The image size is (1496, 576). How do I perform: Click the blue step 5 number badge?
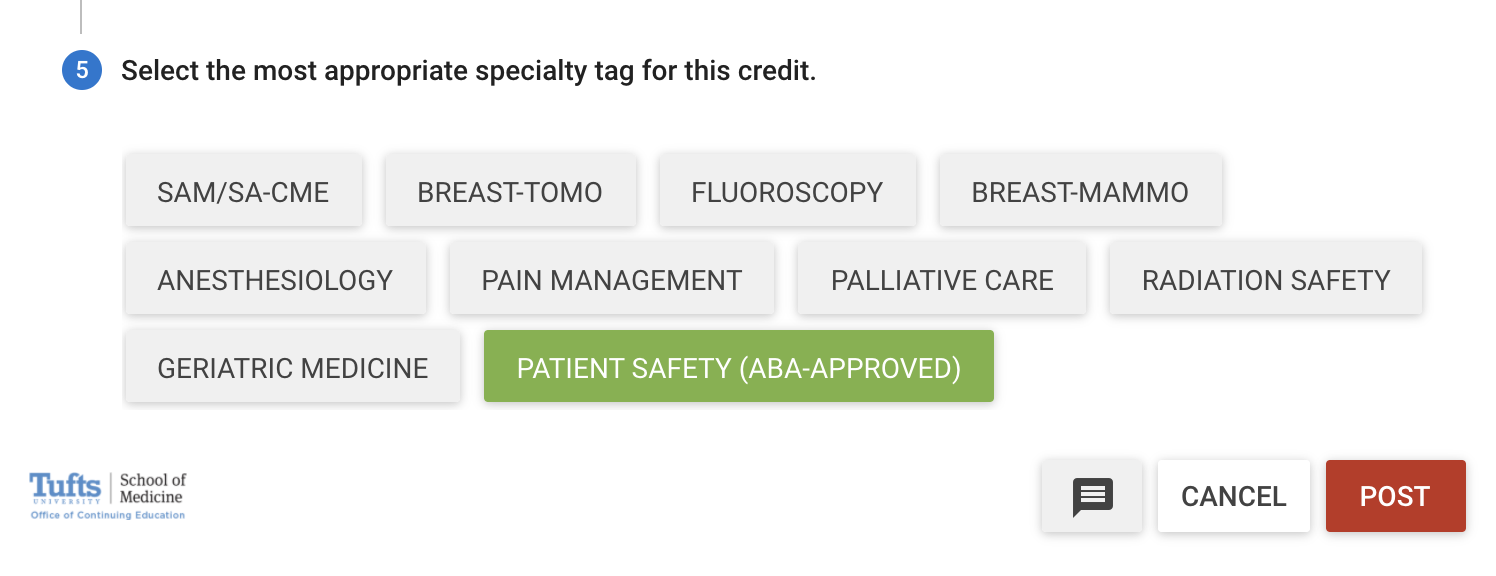pyautogui.click(x=82, y=71)
